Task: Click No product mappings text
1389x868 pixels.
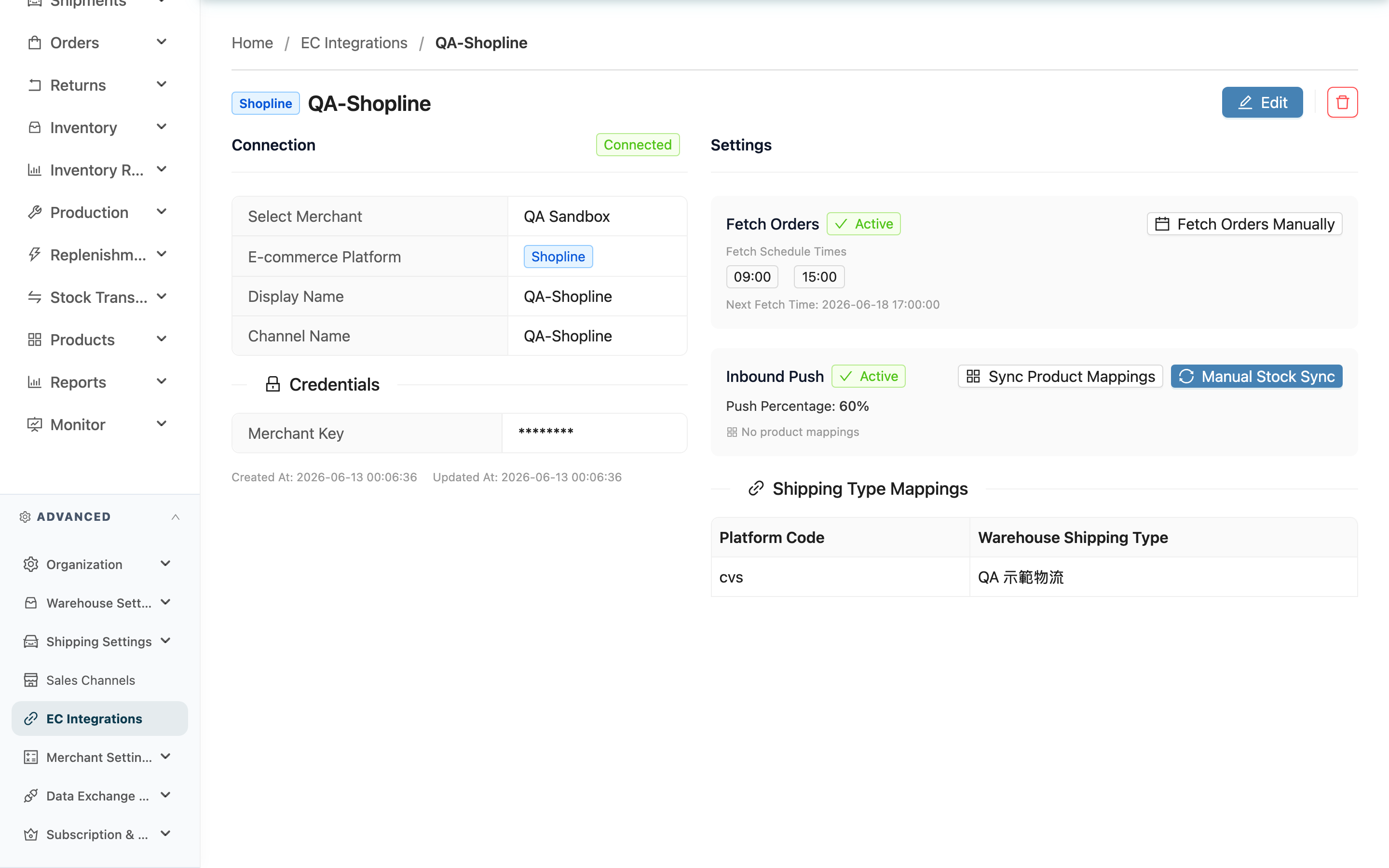Action: click(x=800, y=432)
